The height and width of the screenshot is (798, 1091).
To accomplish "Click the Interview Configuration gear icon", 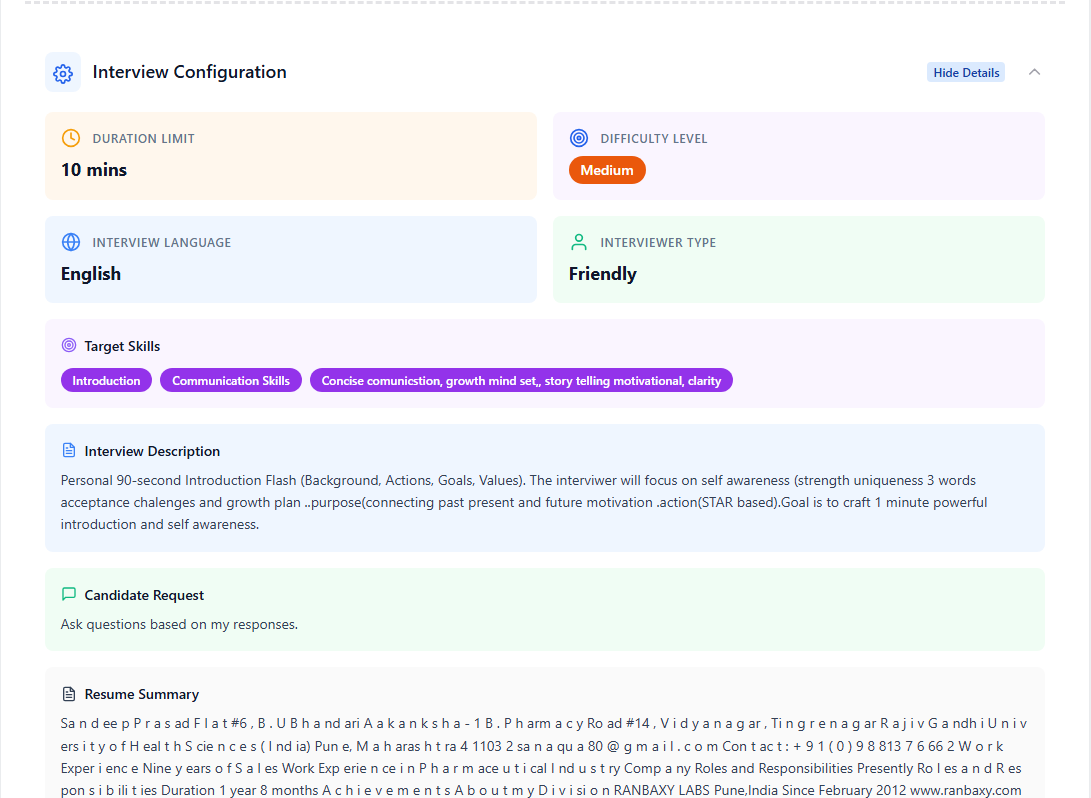I will pos(63,73).
